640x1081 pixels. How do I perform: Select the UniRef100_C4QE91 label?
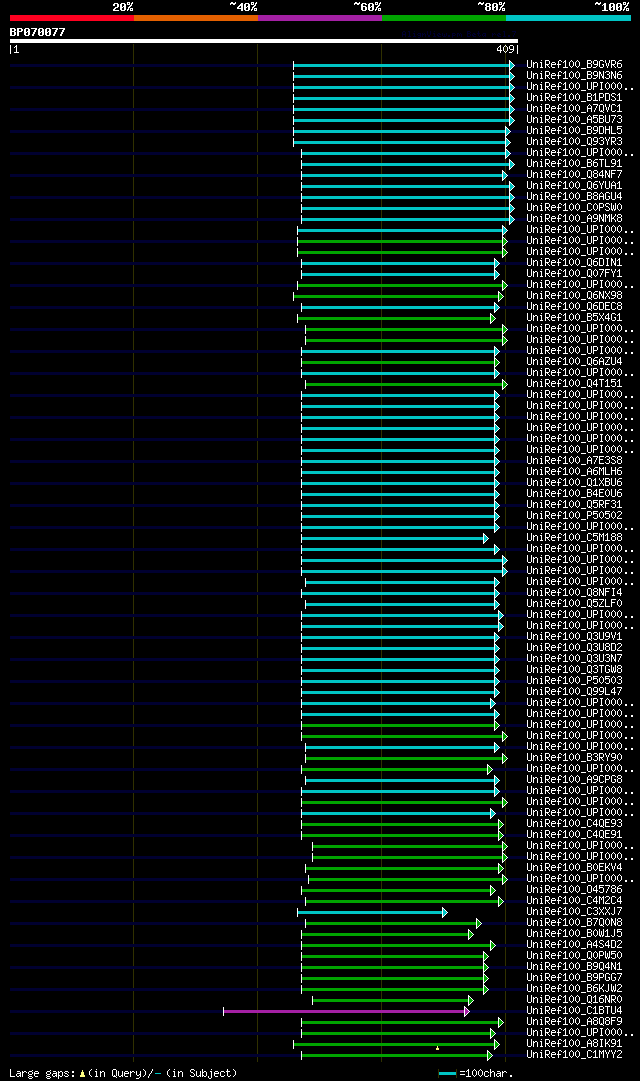coord(574,834)
